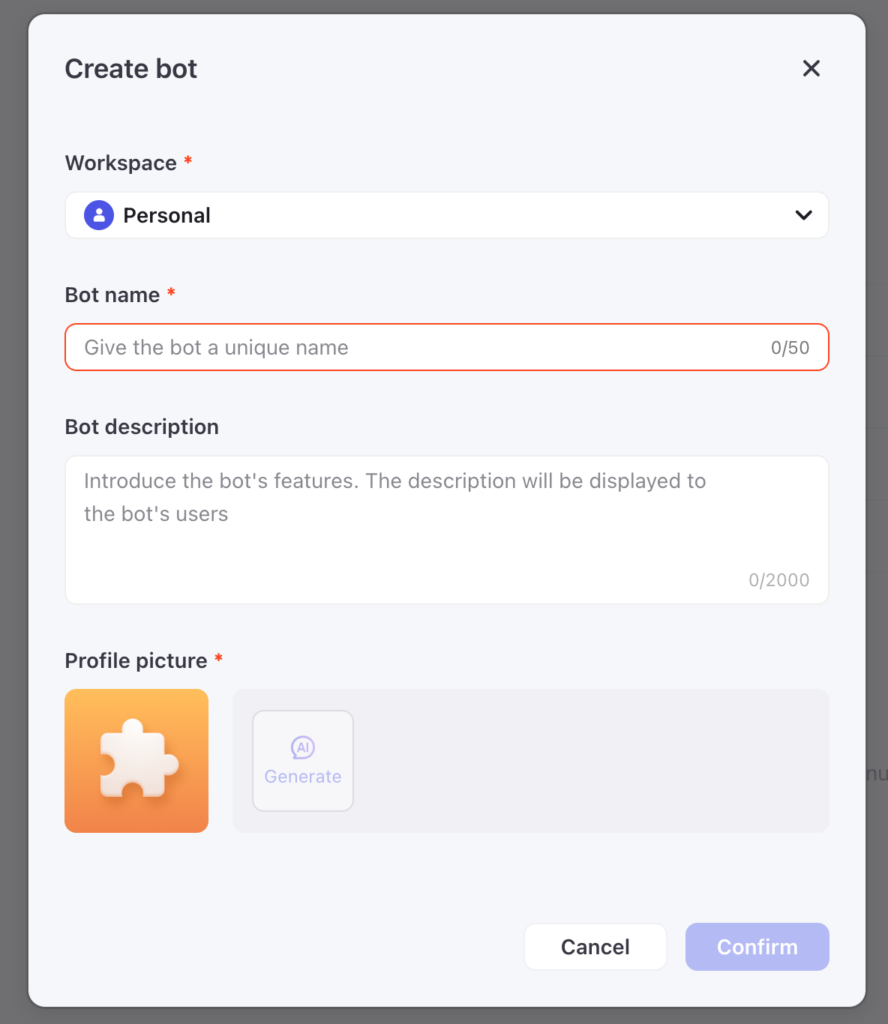
Task: Click the Confirm button
Action: tap(757, 946)
